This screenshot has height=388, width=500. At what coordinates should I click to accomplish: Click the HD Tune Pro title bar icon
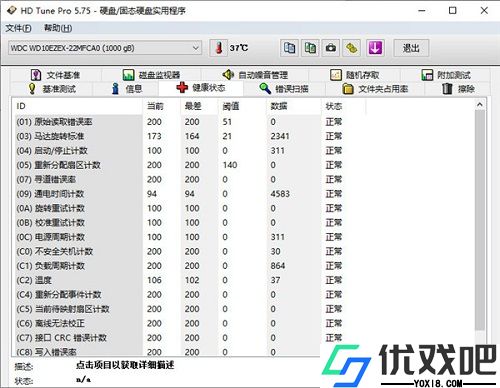pyautogui.click(x=12, y=11)
